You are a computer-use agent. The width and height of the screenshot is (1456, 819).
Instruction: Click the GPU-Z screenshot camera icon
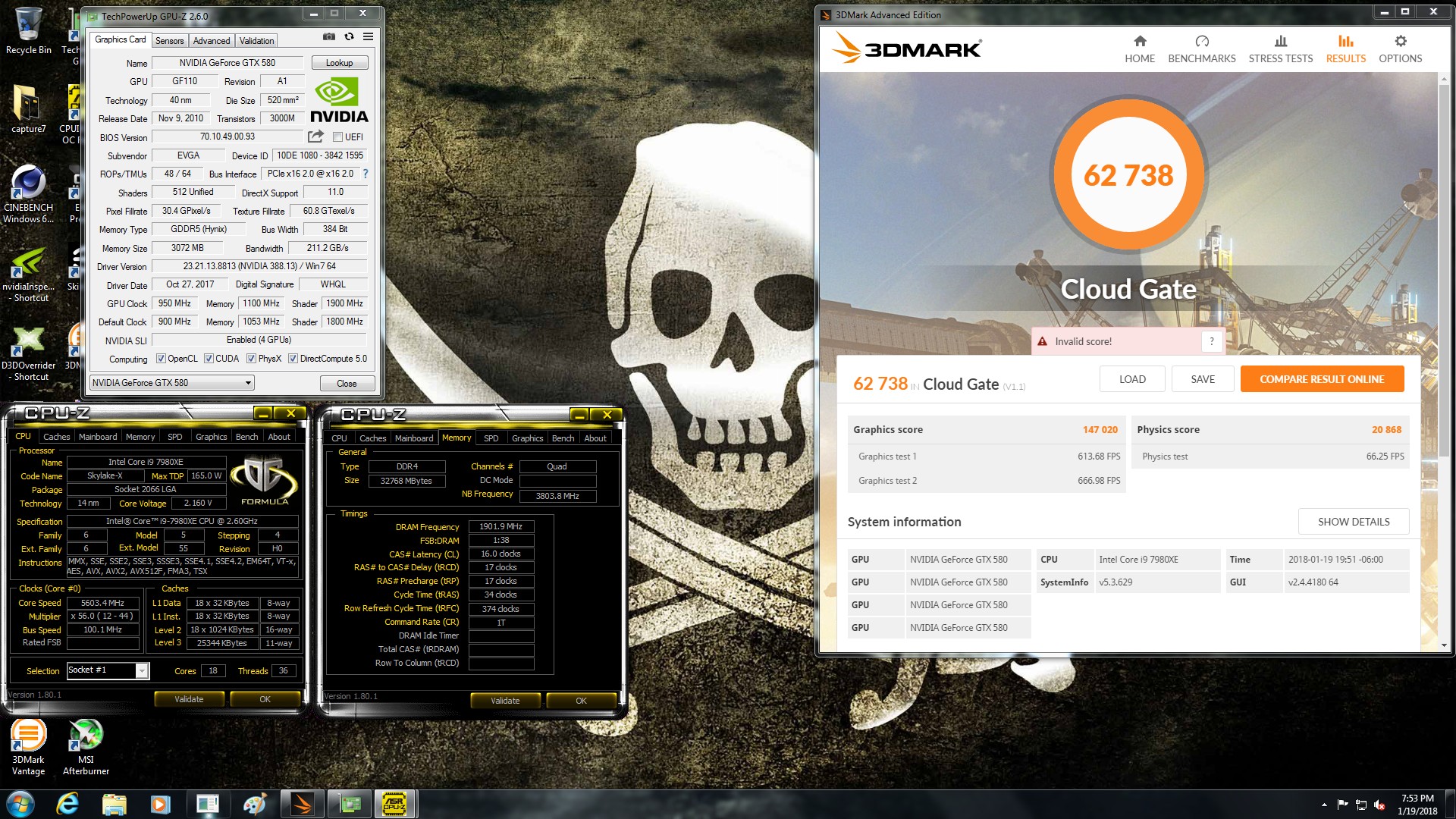(329, 36)
